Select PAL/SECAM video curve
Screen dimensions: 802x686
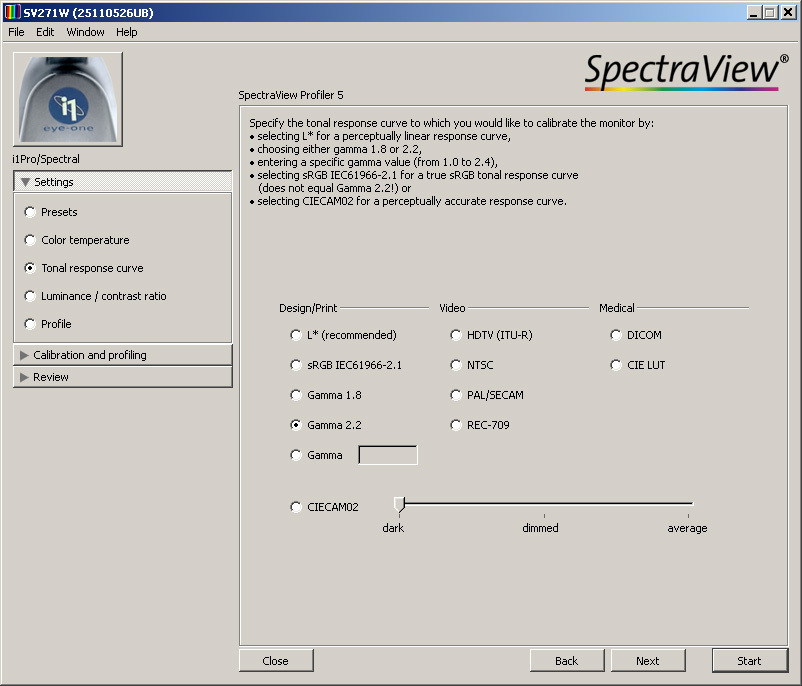point(456,395)
